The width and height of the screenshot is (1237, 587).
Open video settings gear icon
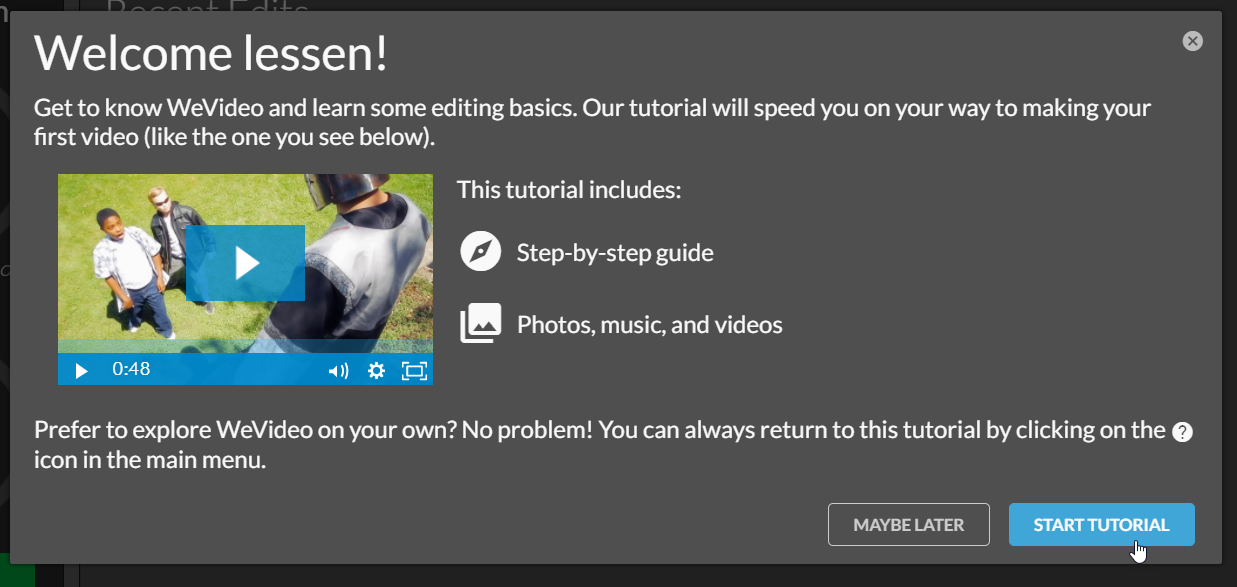tap(376, 371)
